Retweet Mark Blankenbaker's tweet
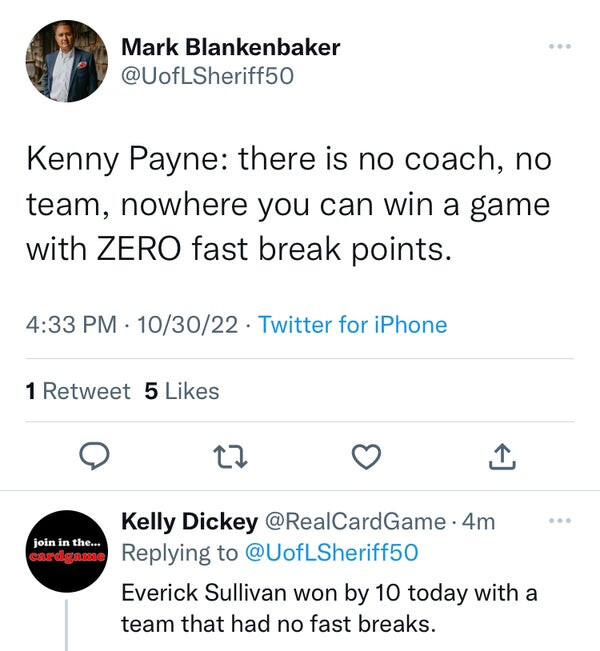The height and width of the screenshot is (651, 600). point(231,457)
